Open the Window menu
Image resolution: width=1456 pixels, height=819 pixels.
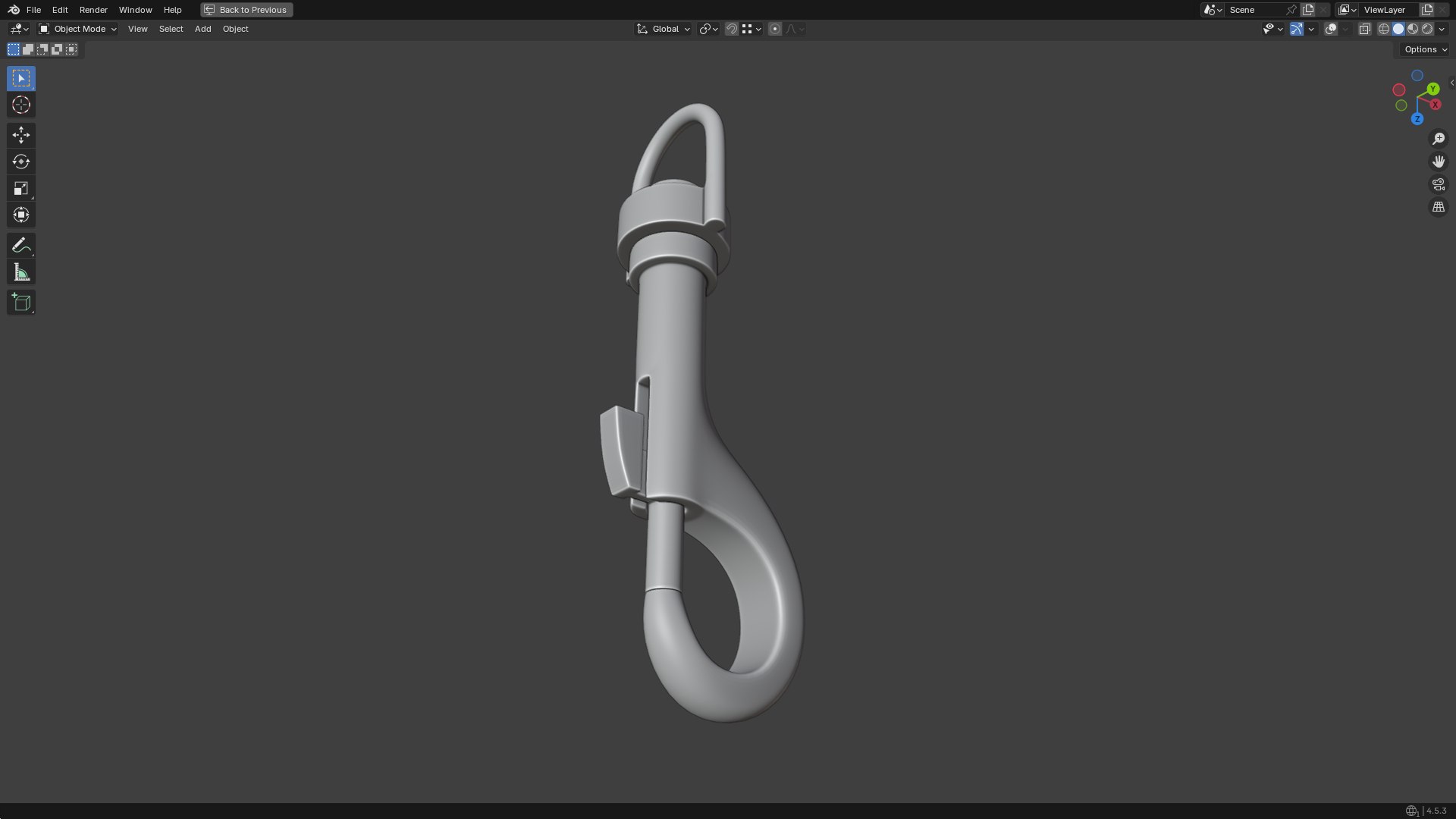tap(135, 10)
